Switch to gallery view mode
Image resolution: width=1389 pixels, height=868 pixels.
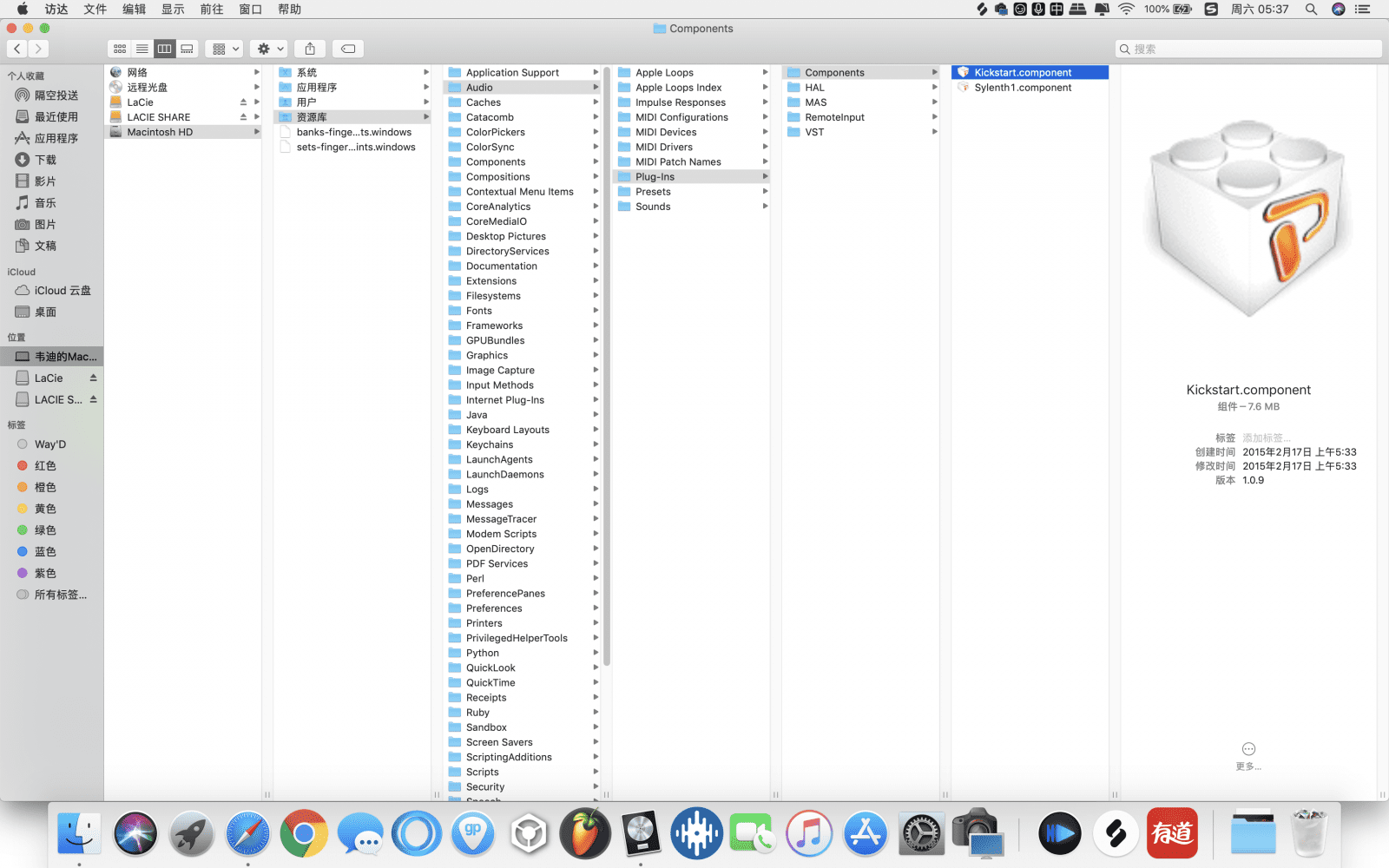pos(187,49)
